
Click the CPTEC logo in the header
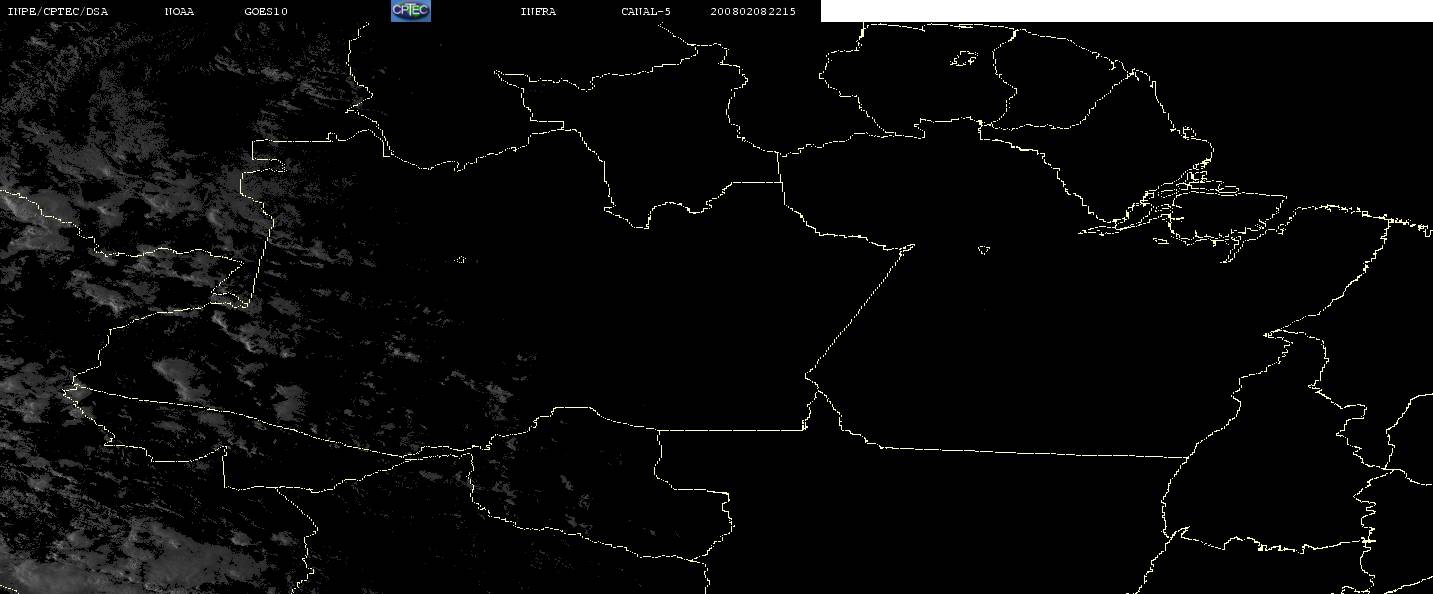click(x=410, y=11)
